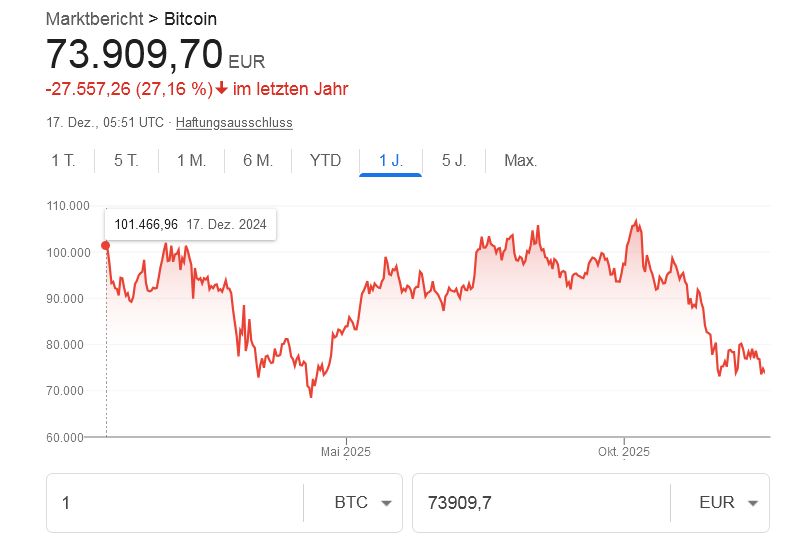Image resolution: width=793 pixels, height=542 pixels.
Task: Click the EUR amount field showing 73909,7
Action: click(540, 503)
